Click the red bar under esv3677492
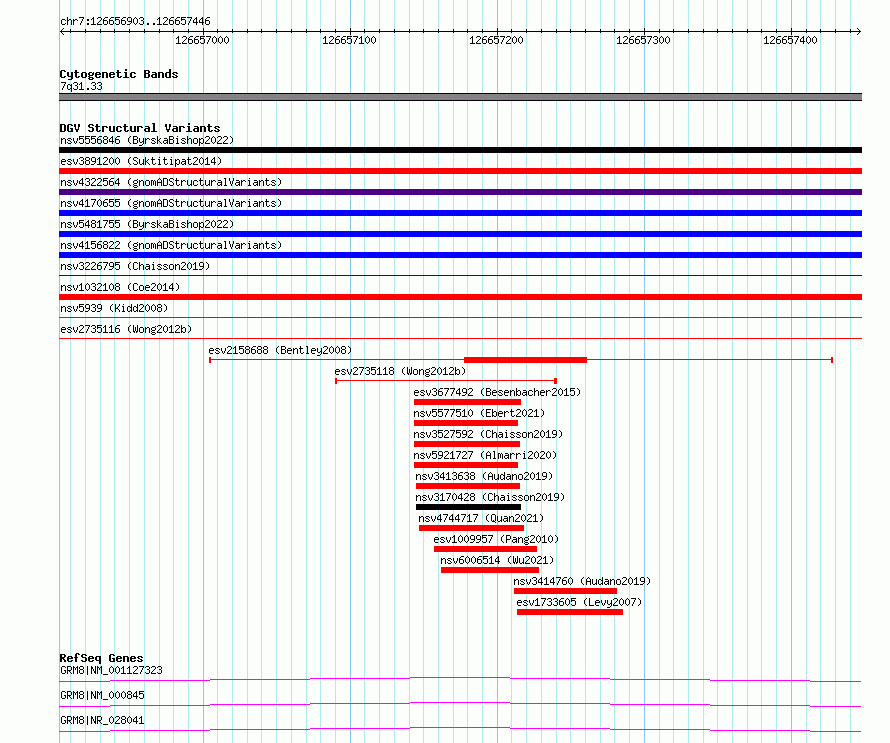Viewport: 890px width, 743px height. tap(467, 402)
